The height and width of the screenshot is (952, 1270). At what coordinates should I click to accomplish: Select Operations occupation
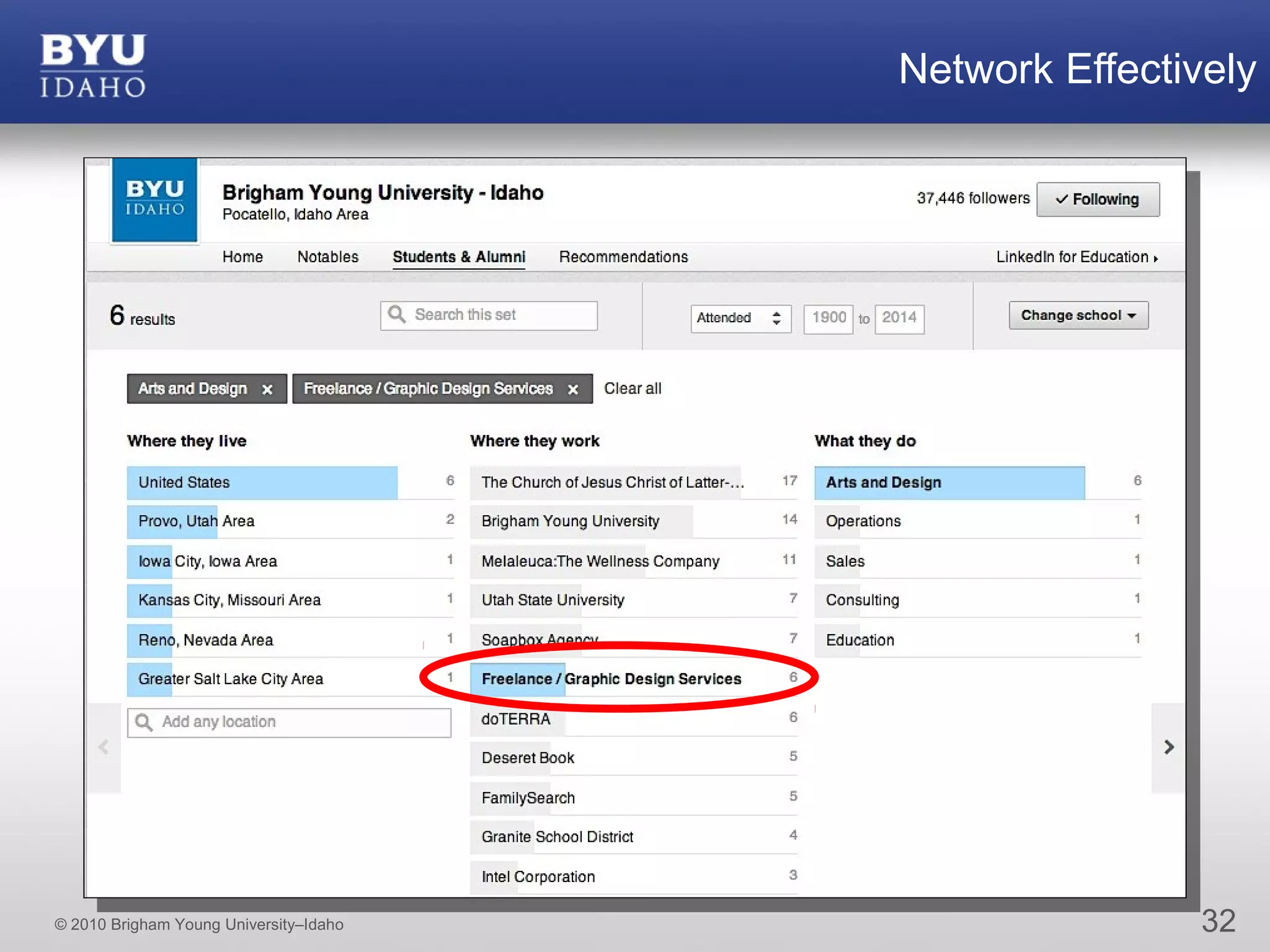978,521
